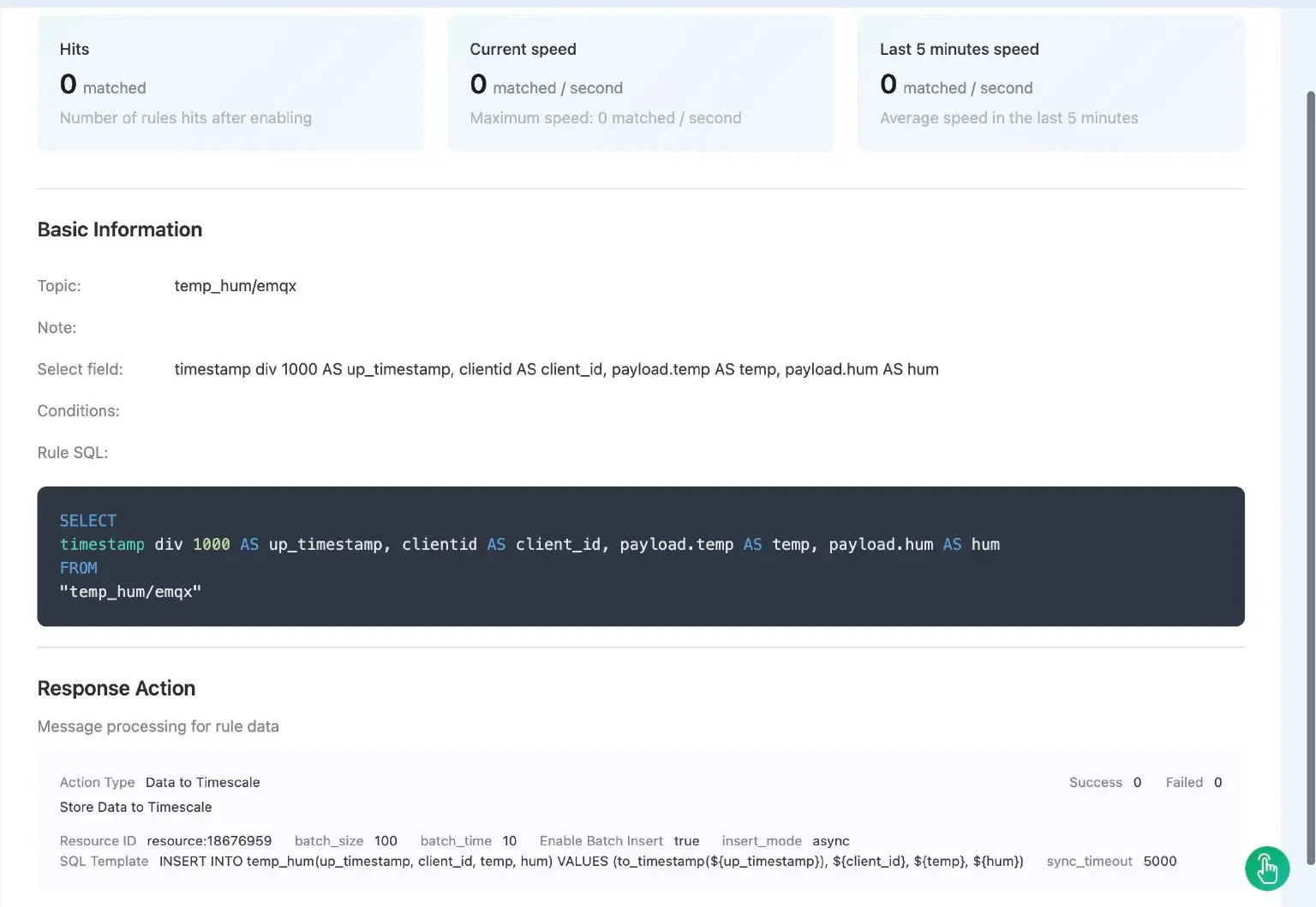
Task: Click the Response Action heading
Action: (x=117, y=689)
